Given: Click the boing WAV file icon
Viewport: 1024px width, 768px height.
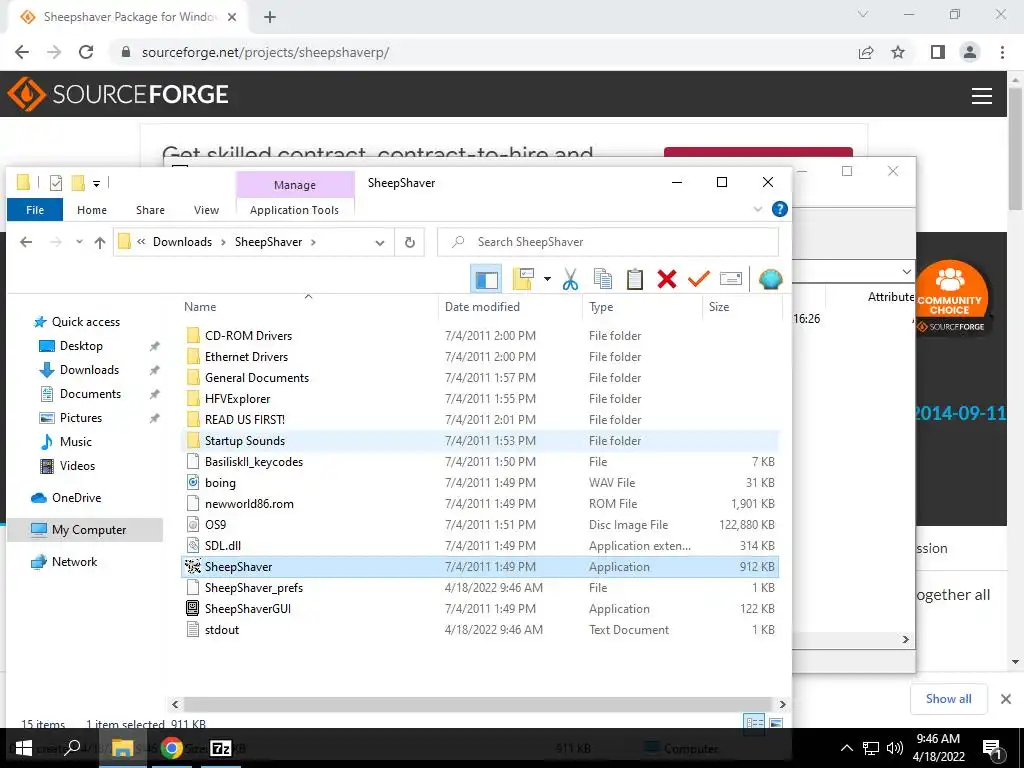Looking at the screenshot, I should point(192,483).
